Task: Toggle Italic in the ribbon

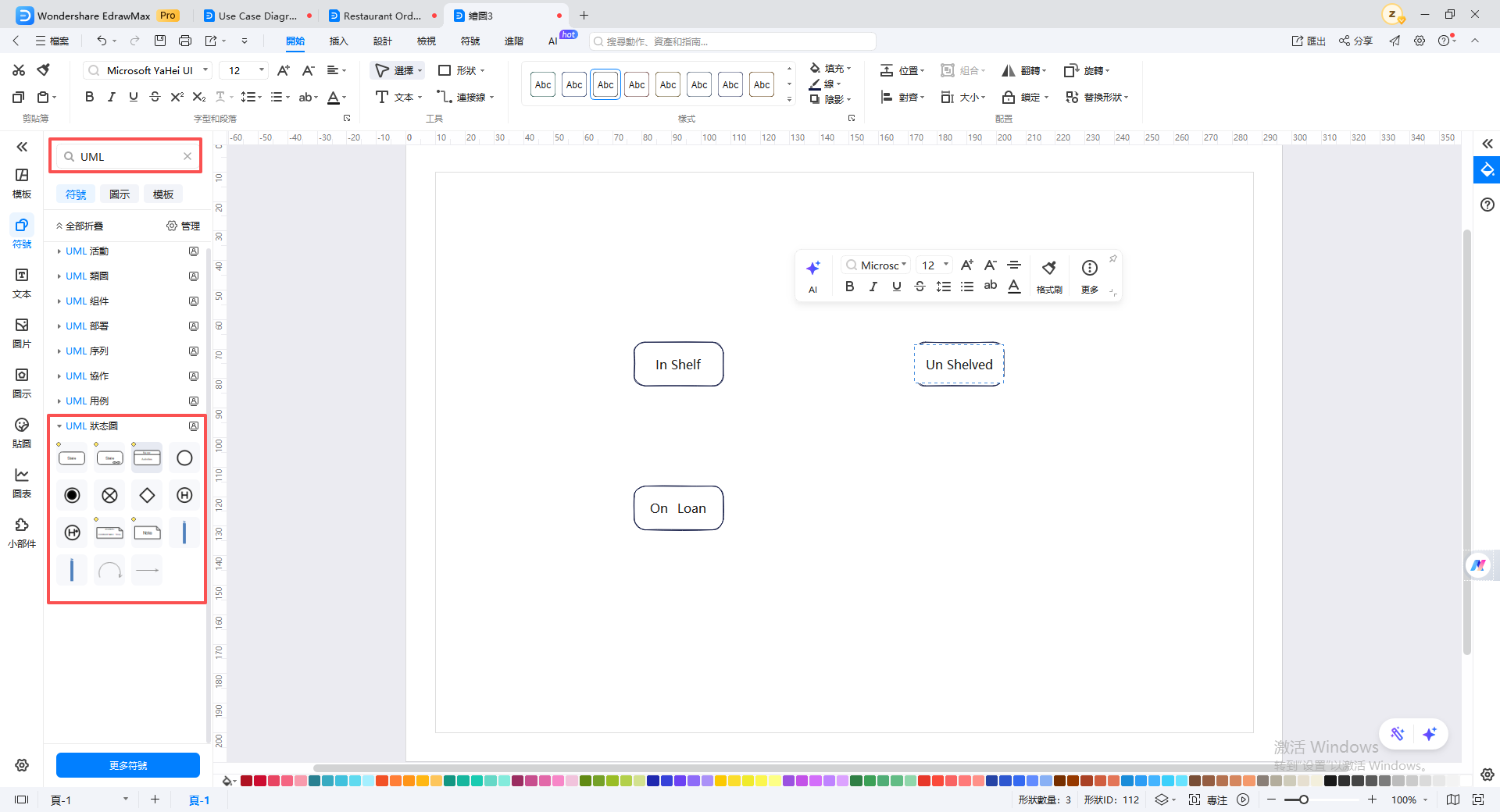Action: 111,97
